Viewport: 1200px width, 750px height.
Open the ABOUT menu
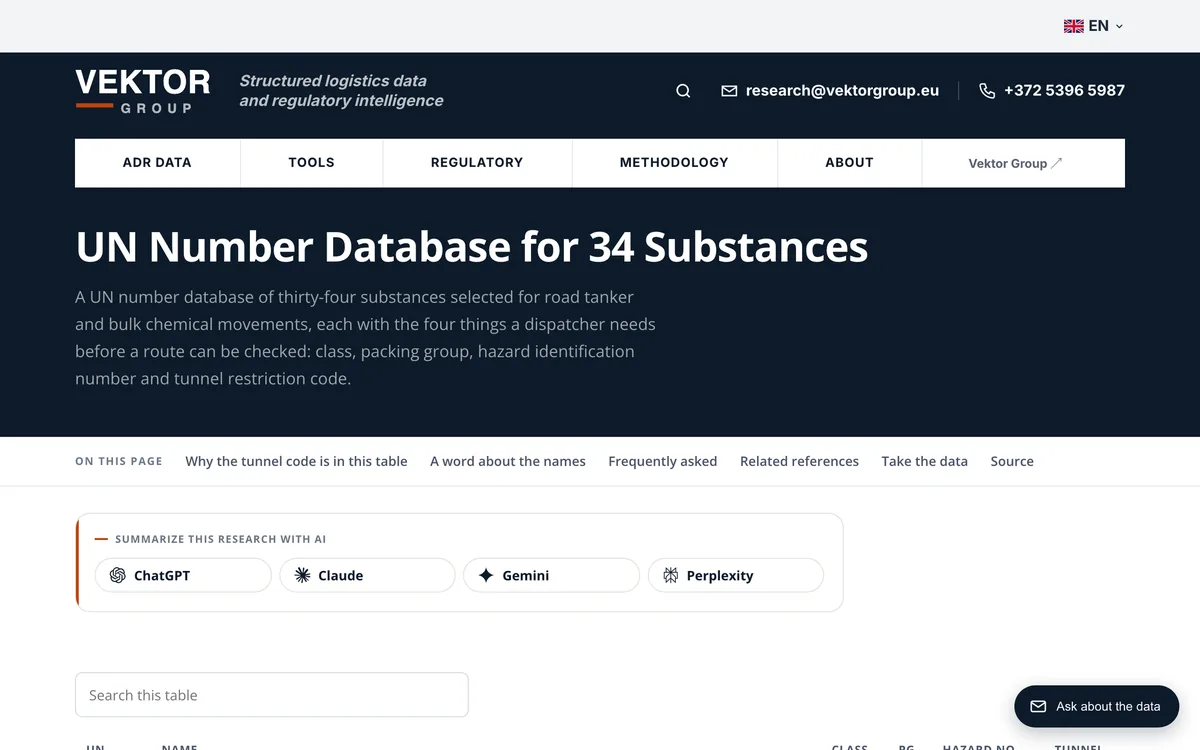849,162
